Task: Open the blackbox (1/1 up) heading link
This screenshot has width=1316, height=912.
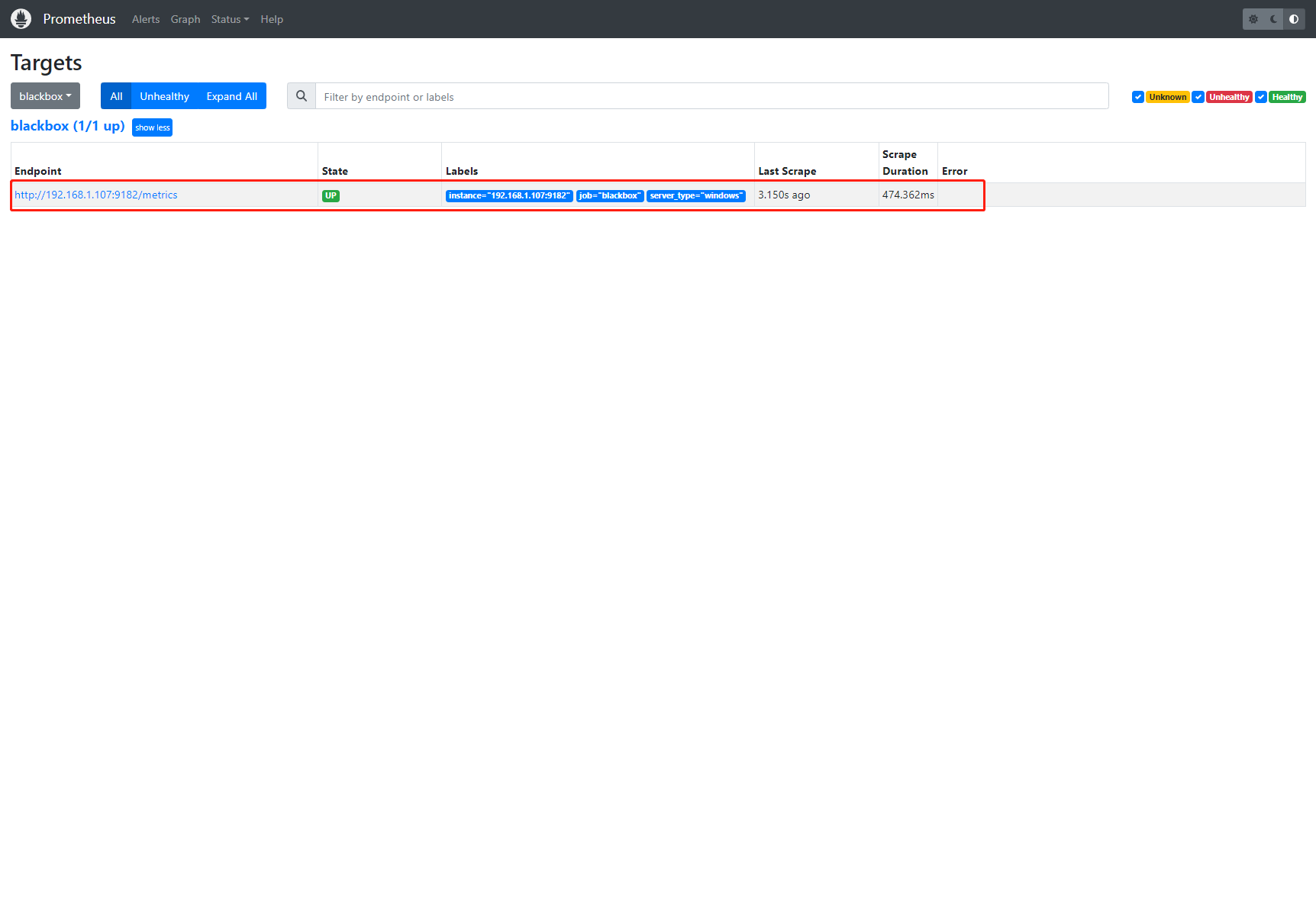Action: coord(68,126)
